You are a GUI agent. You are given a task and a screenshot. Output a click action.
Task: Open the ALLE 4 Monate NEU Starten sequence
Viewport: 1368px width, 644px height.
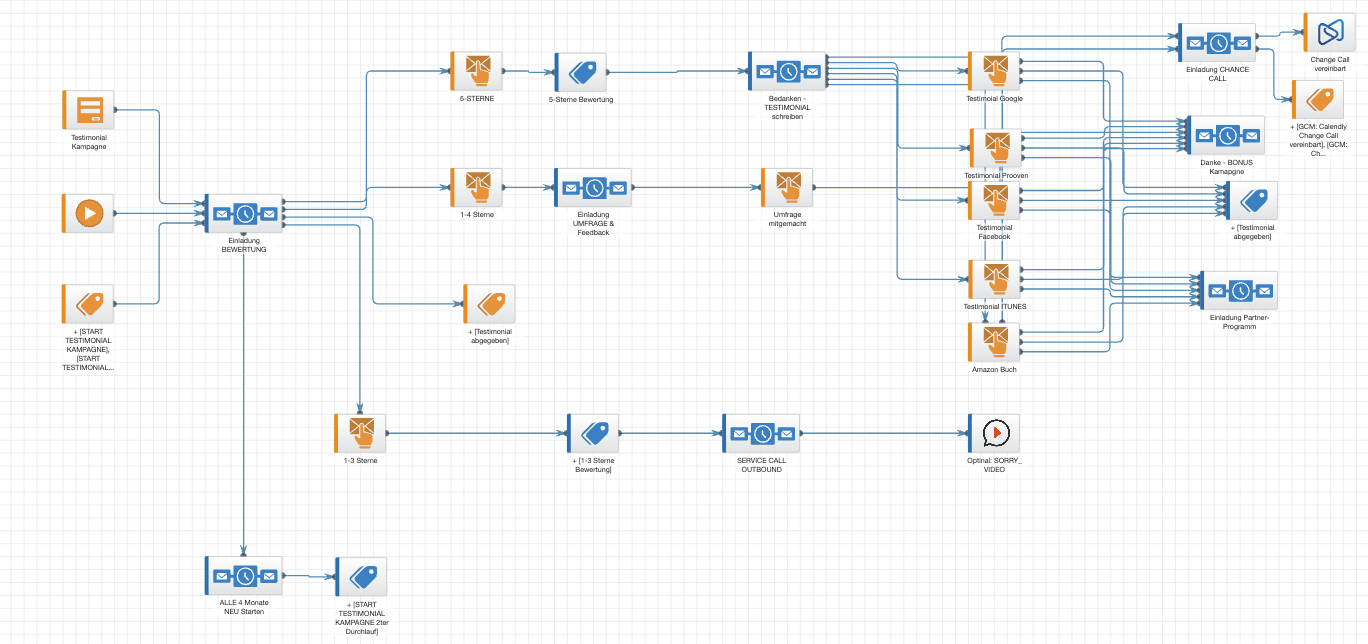point(244,576)
